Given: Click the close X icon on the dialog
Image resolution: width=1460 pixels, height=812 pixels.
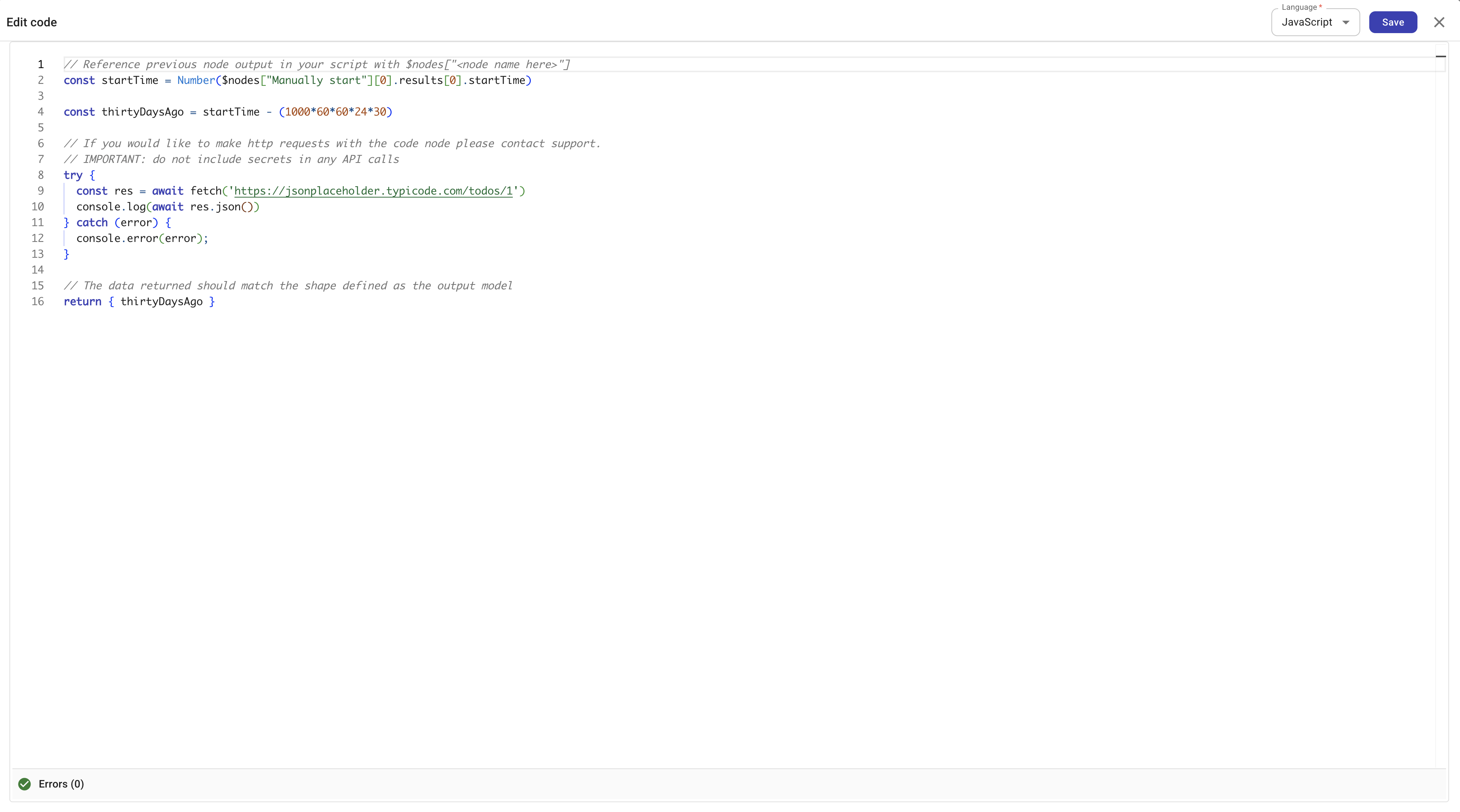Looking at the screenshot, I should 1439,22.
